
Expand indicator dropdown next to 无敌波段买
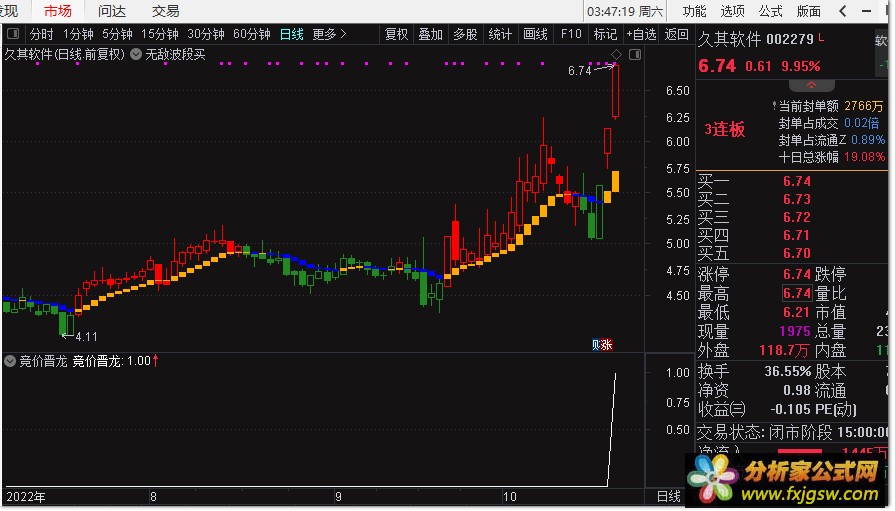(136, 54)
